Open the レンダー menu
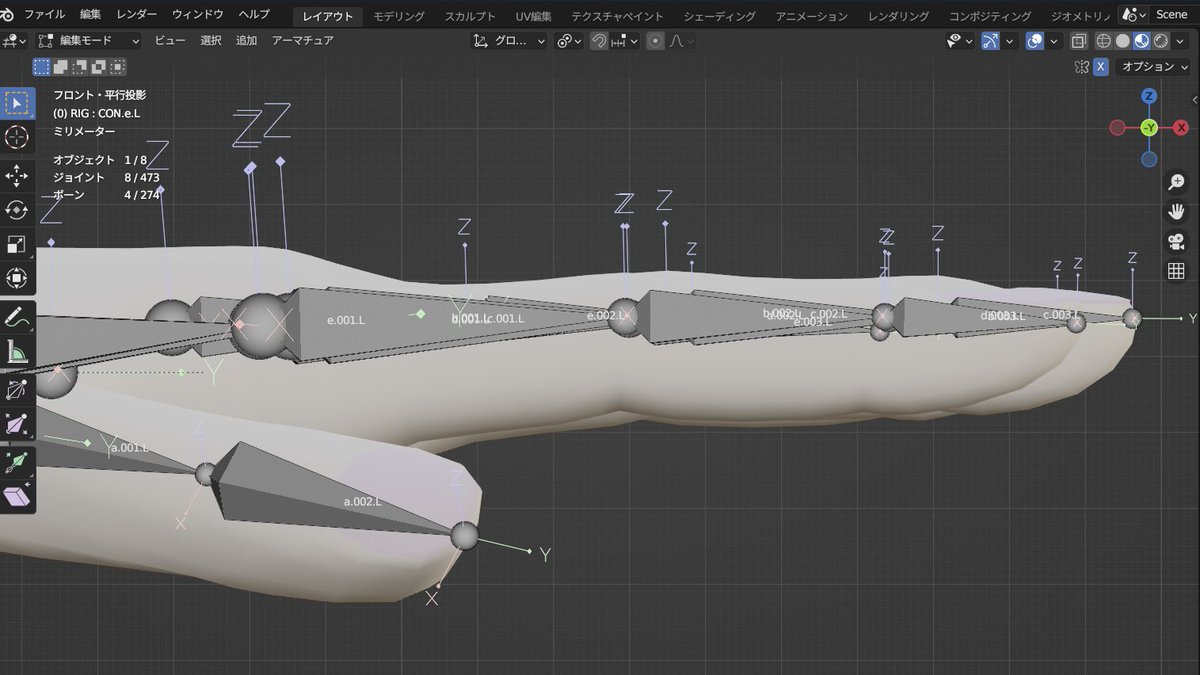Viewport: 1200px width, 675px height. coord(136,15)
